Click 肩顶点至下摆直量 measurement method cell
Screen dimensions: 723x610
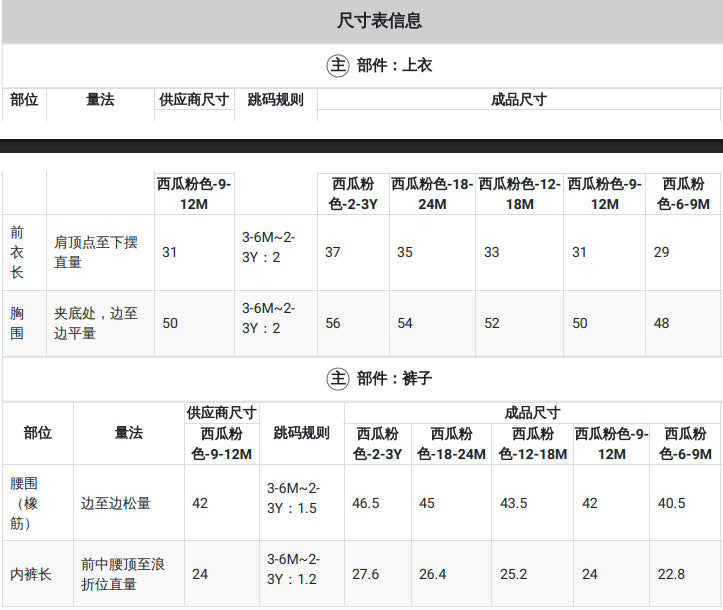96,252
